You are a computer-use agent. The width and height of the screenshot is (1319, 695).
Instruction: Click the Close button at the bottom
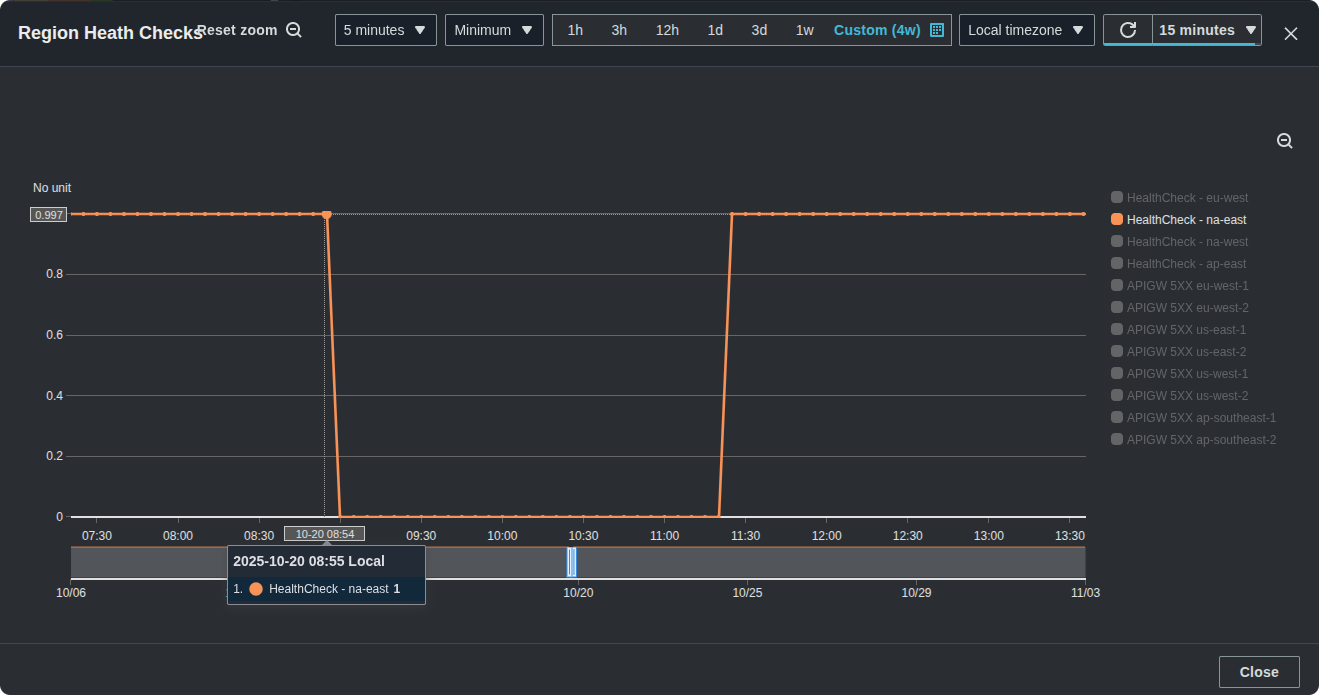pyautogui.click(x=1258, y=672)
